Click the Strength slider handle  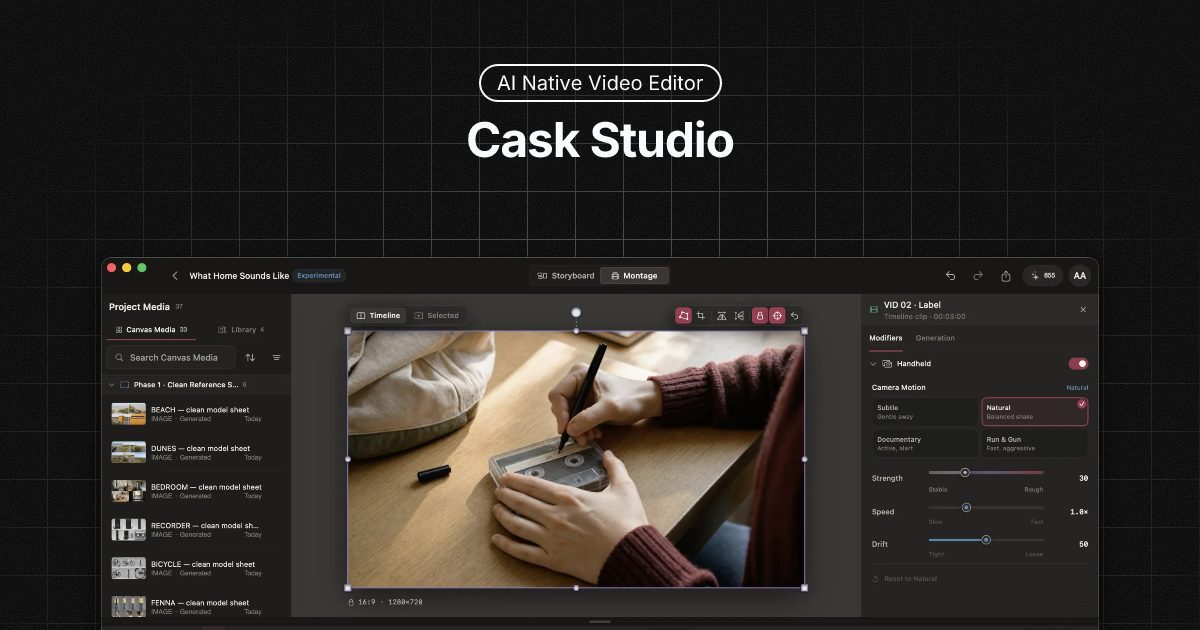point(965,472)
